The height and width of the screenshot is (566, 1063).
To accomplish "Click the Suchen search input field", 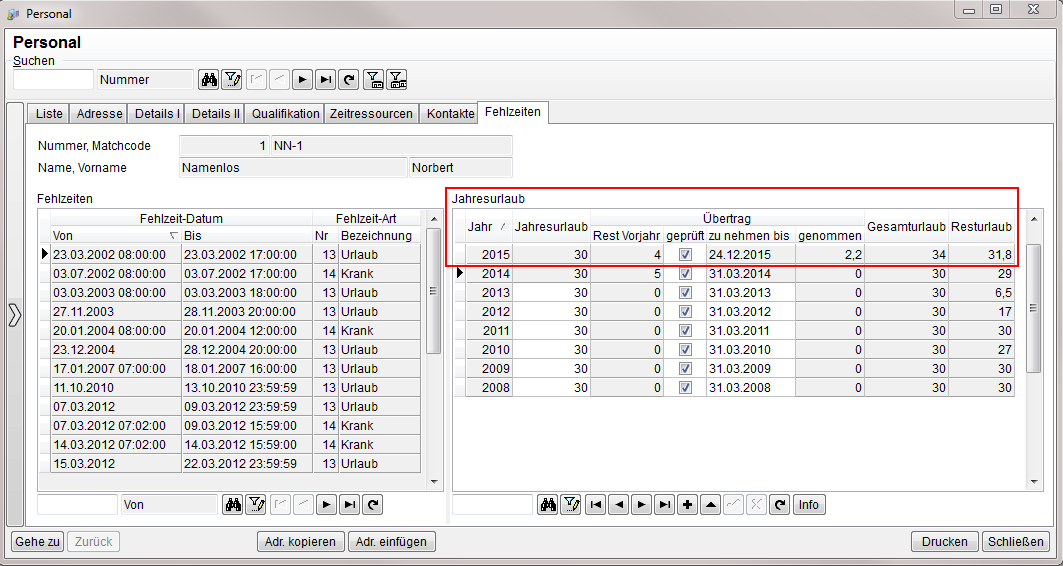I will coord(53,80).
